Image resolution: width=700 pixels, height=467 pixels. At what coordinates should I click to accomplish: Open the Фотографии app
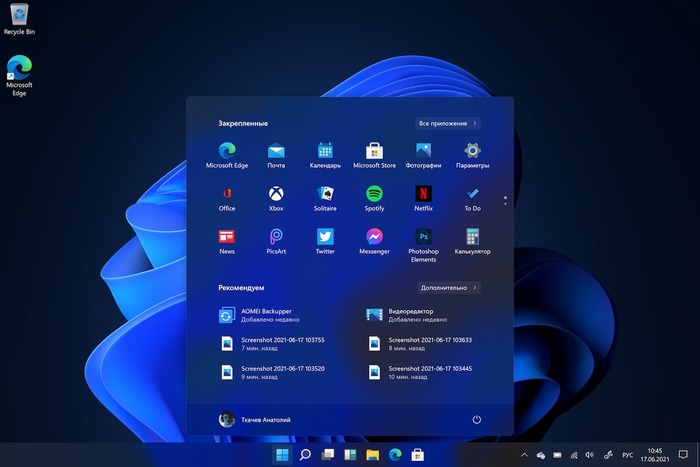423,155
